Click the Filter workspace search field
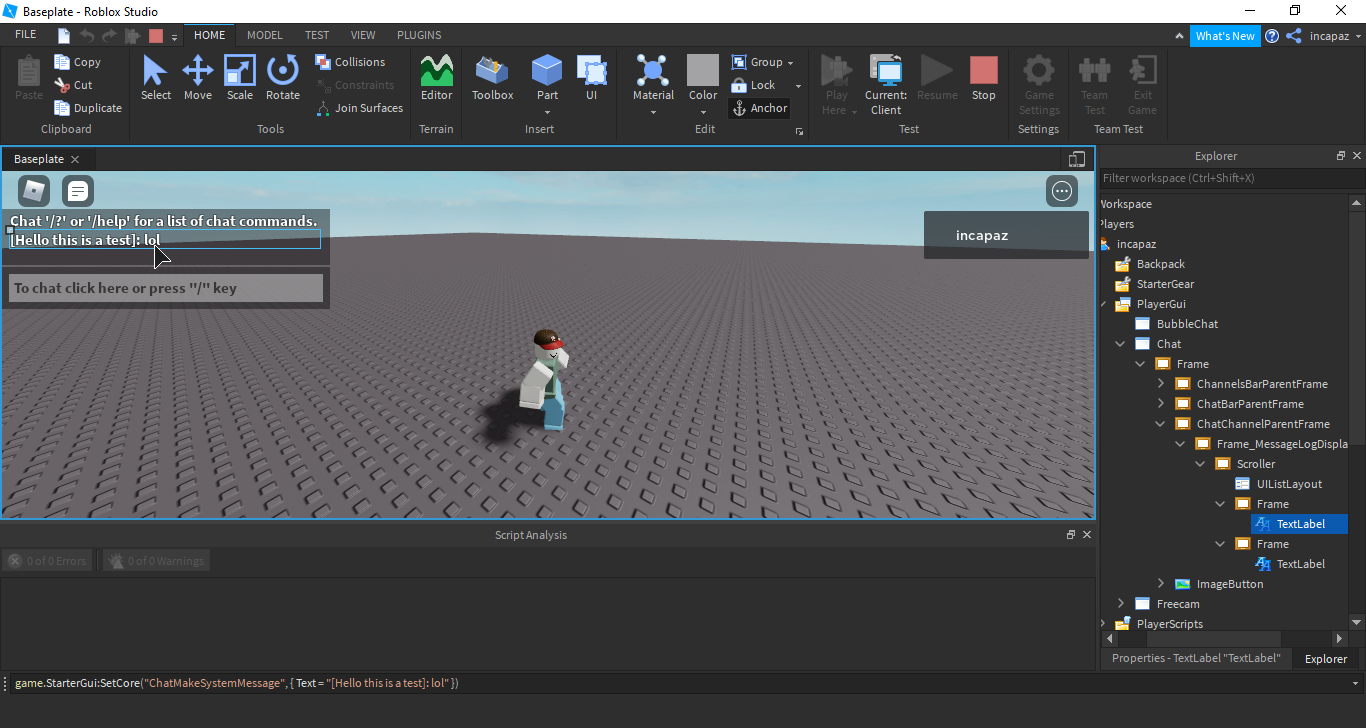This screenshot has width=1366, height=728. pos(1232,178)
